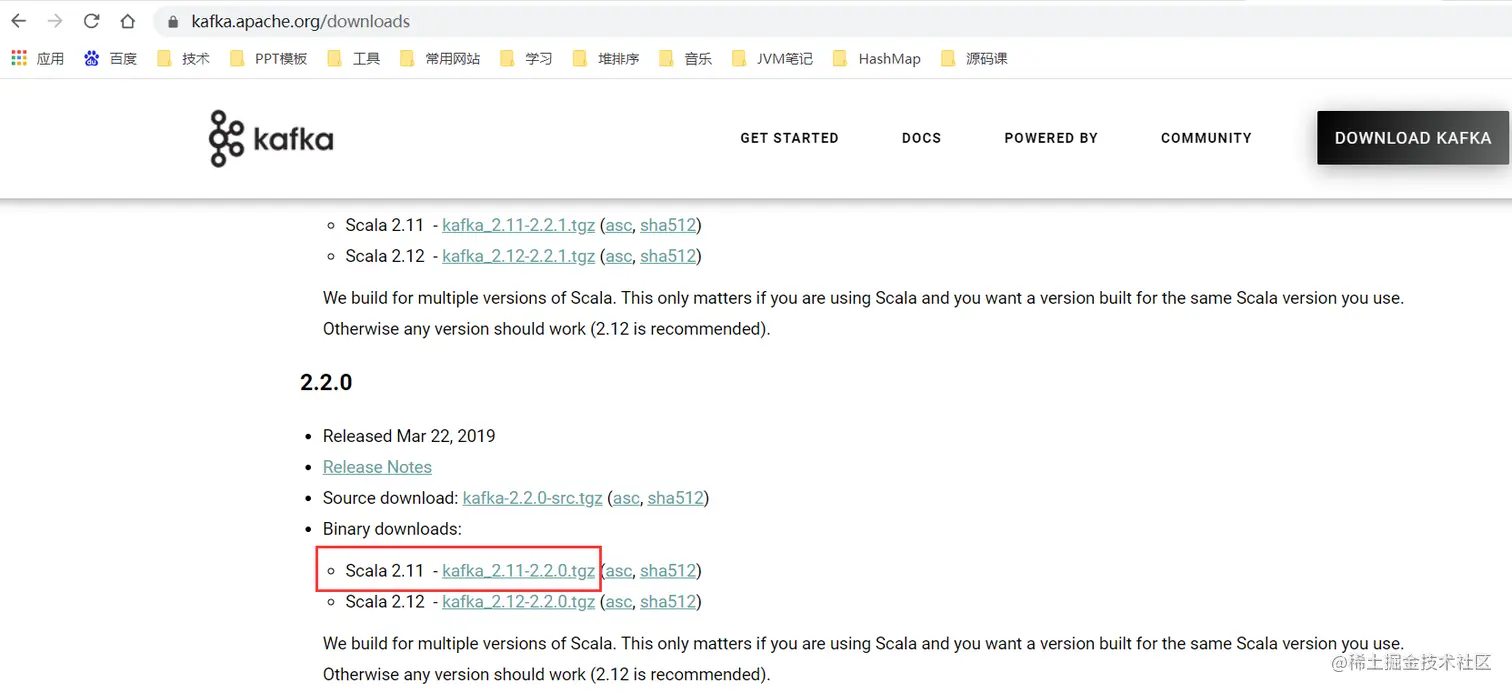Open the 学习 bookmarks folder

pyautogui.click(x=526, y=59)
